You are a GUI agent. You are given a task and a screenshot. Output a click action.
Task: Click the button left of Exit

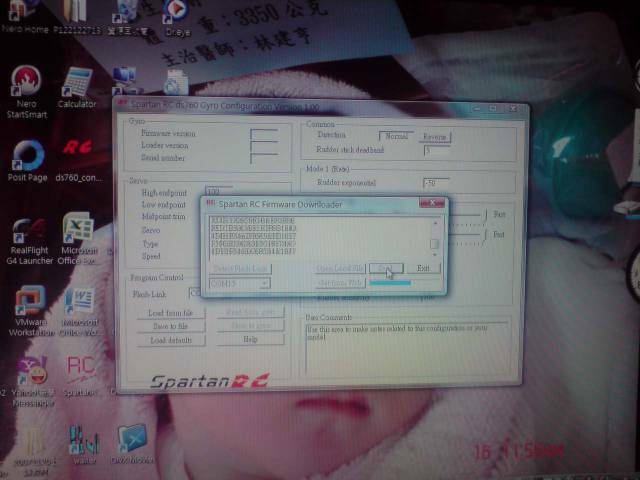386,268
